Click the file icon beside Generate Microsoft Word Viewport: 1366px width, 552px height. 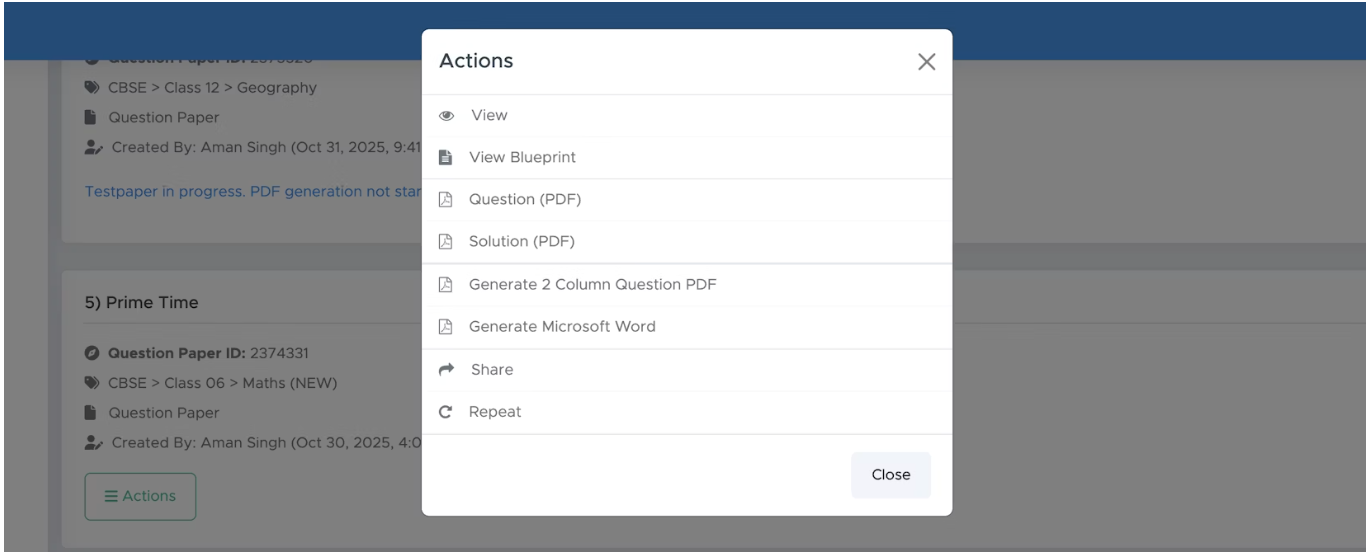pyautogui.click(x=446, y=327)
